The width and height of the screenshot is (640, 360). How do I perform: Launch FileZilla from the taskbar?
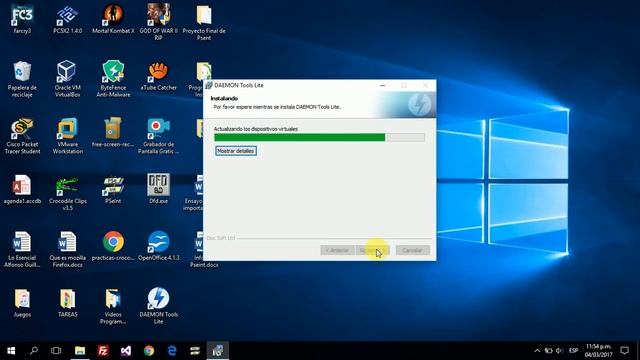[103, 350]
